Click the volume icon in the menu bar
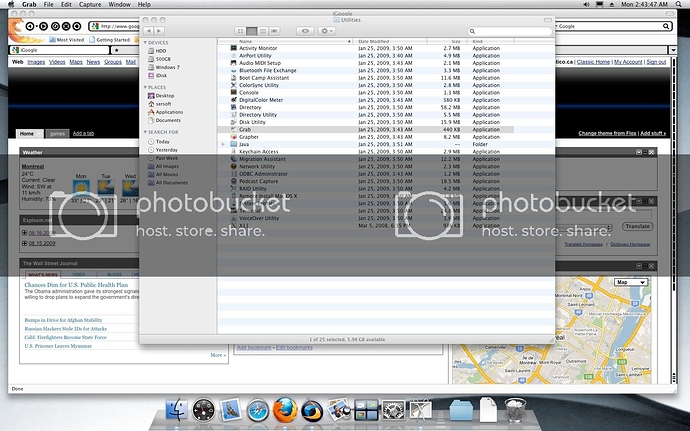 pyautogui.click(x=586, y=4)
